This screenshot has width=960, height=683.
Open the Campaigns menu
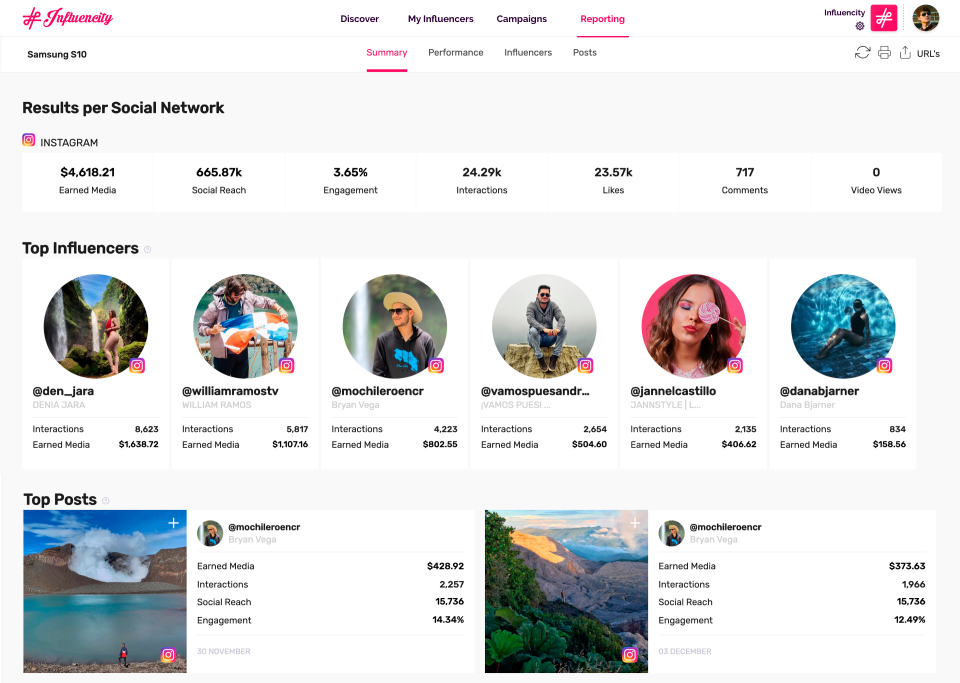tap(520, 18)
